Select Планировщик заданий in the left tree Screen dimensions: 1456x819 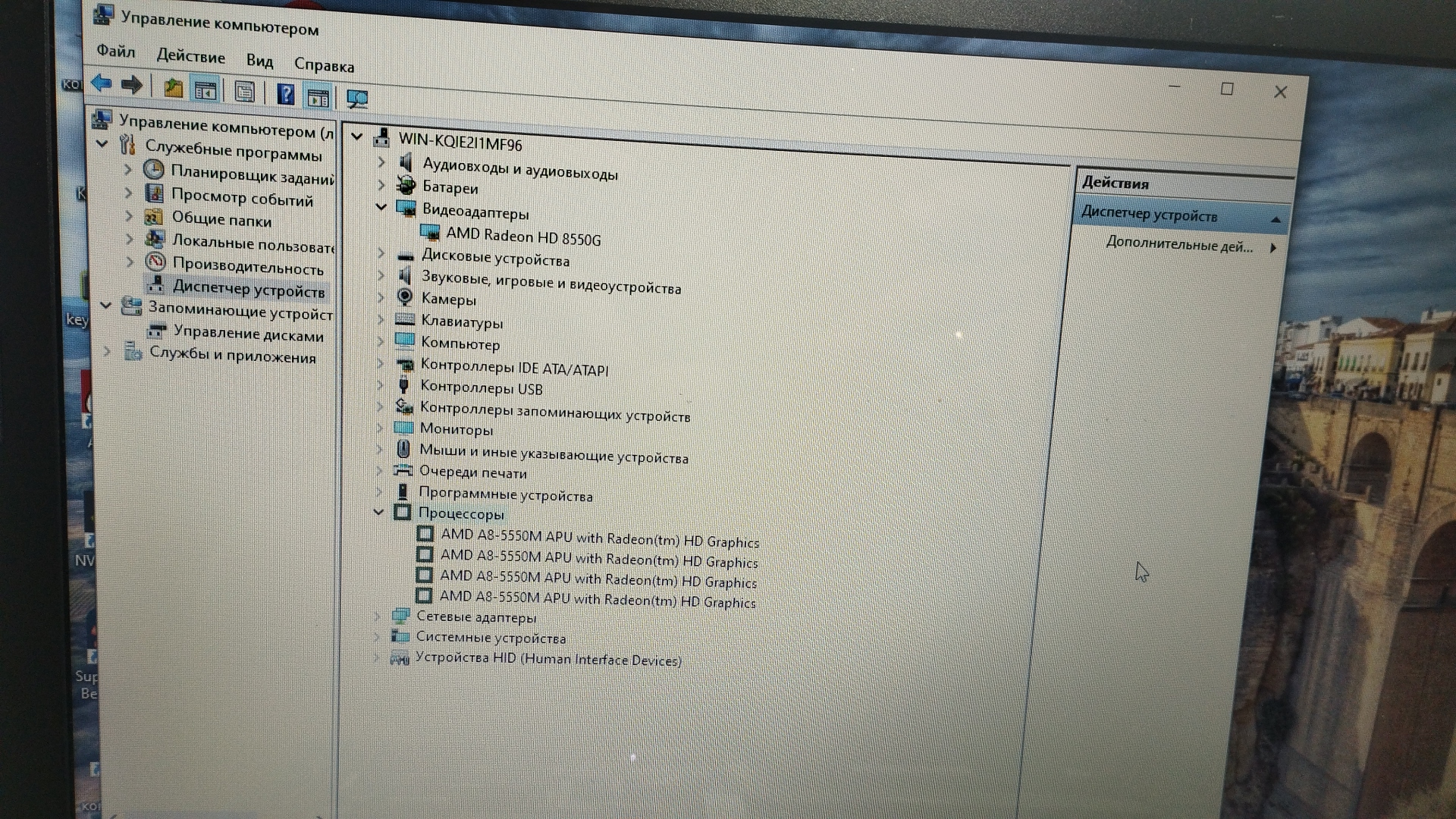(252, 175)
